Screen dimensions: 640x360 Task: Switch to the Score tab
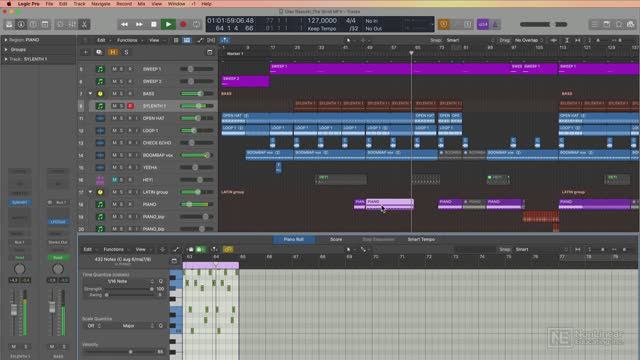point(336,240)
